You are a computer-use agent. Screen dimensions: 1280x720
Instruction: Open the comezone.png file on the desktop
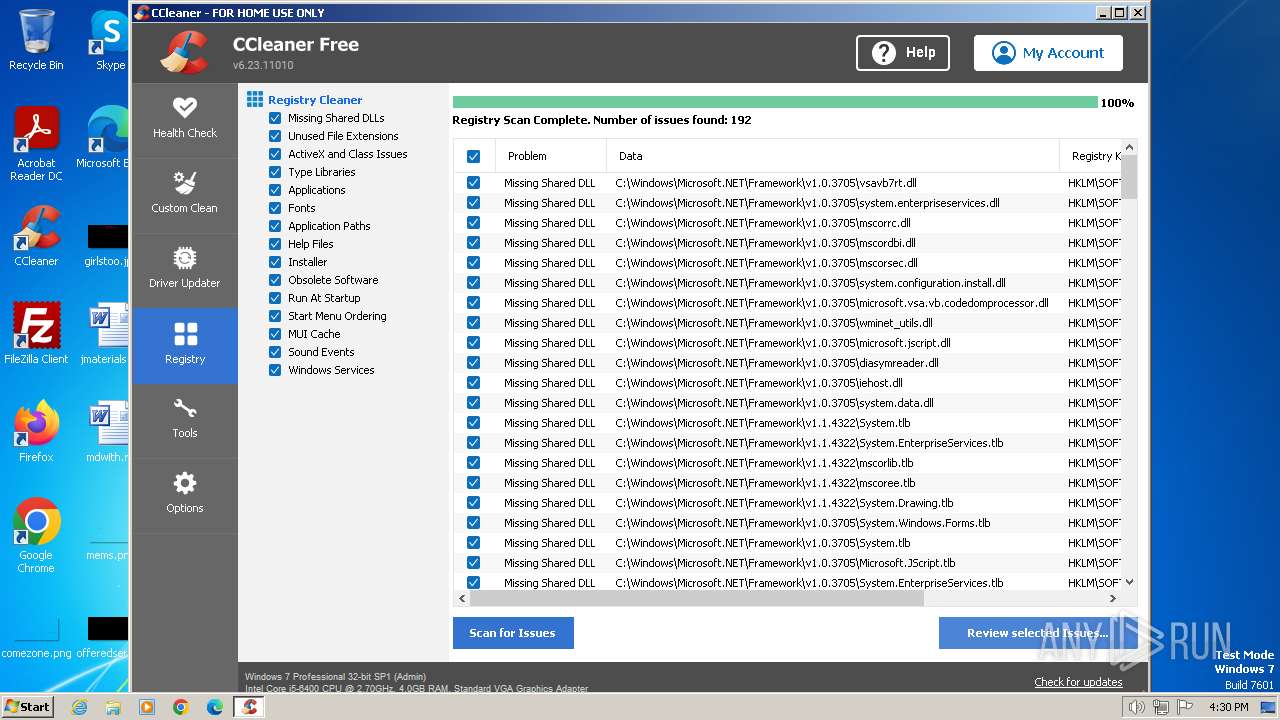(36, 636)
